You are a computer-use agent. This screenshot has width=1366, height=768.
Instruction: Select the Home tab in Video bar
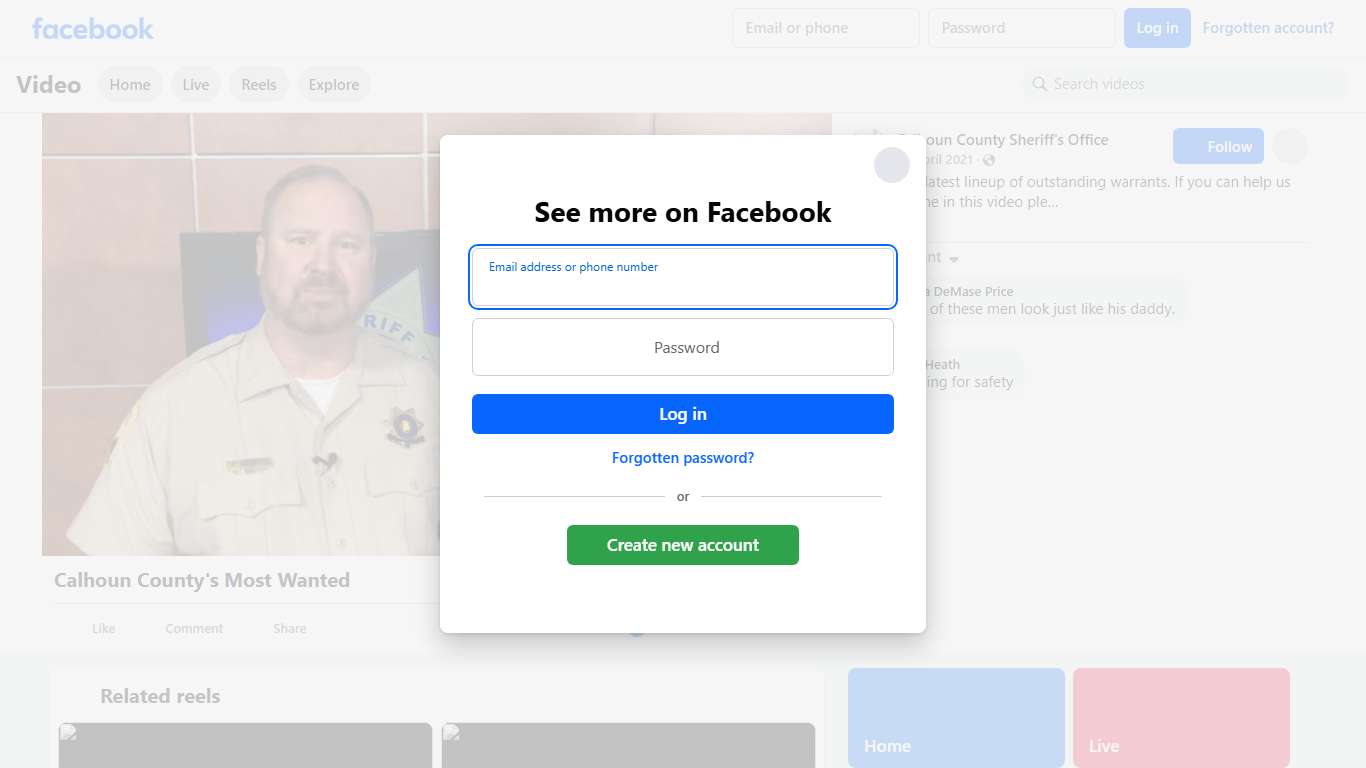[130, 85]
